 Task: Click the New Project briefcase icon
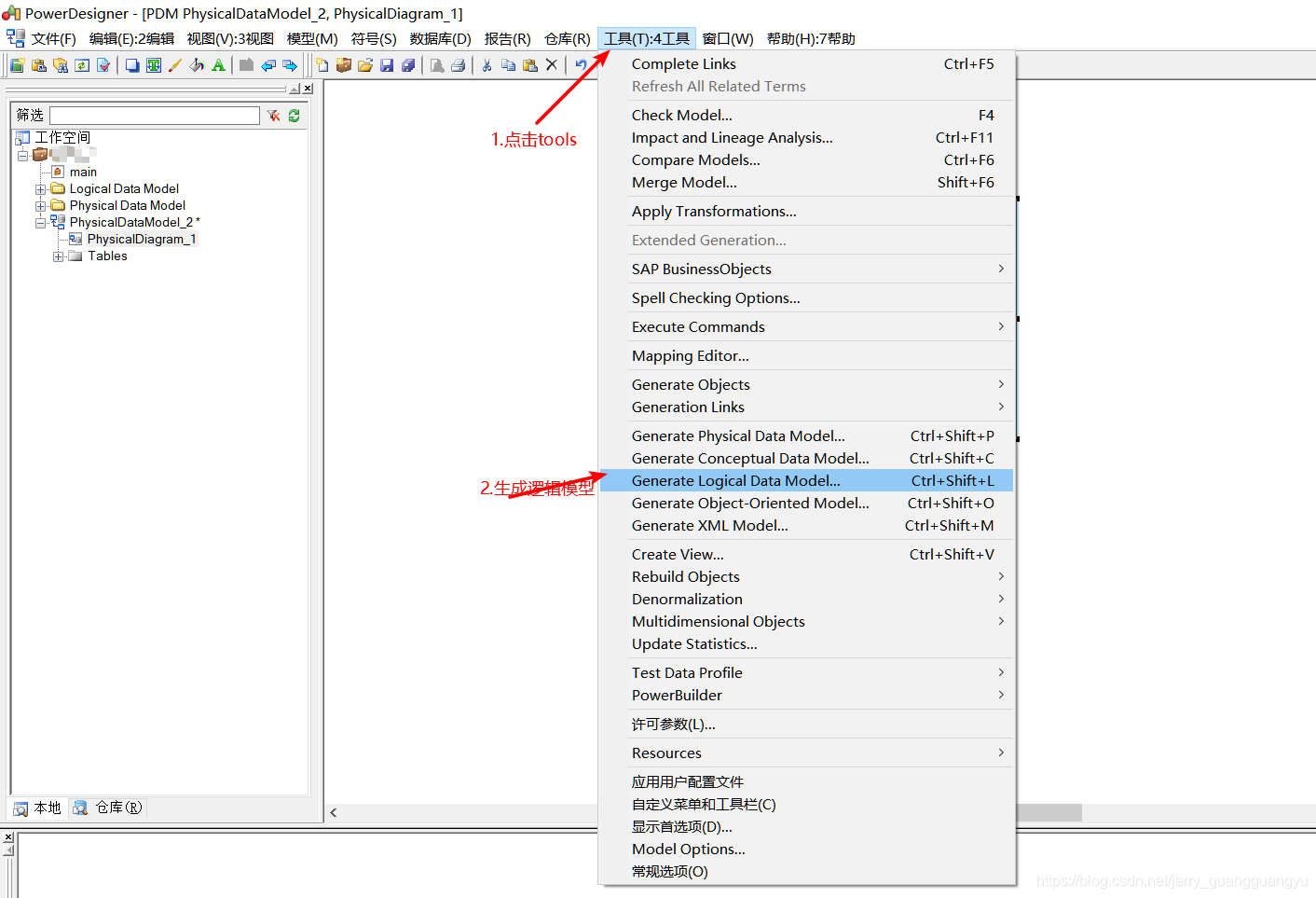(x=344, y=65)
